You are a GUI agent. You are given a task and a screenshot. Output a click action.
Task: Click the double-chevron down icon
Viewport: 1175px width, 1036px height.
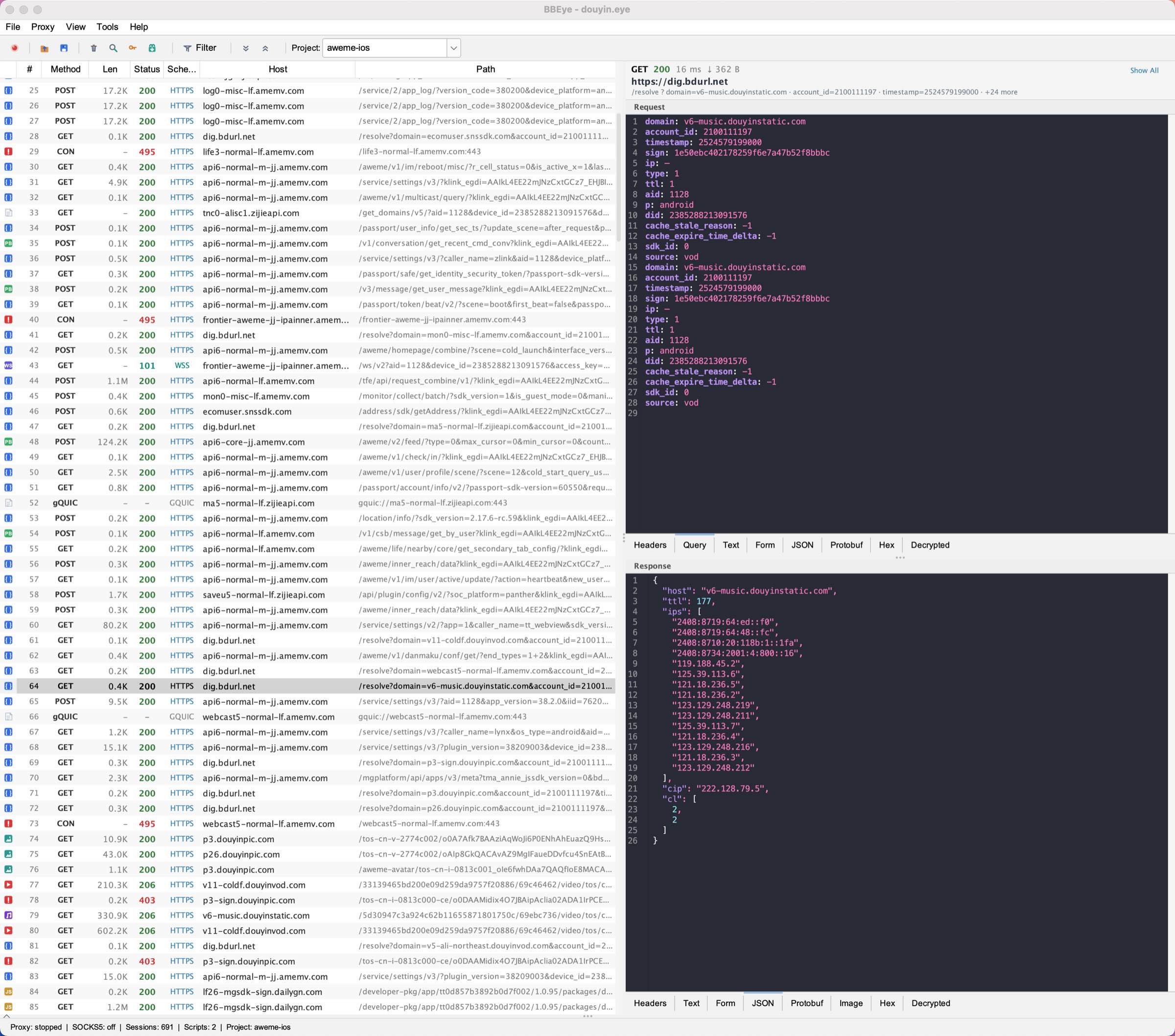pos(245,48)
